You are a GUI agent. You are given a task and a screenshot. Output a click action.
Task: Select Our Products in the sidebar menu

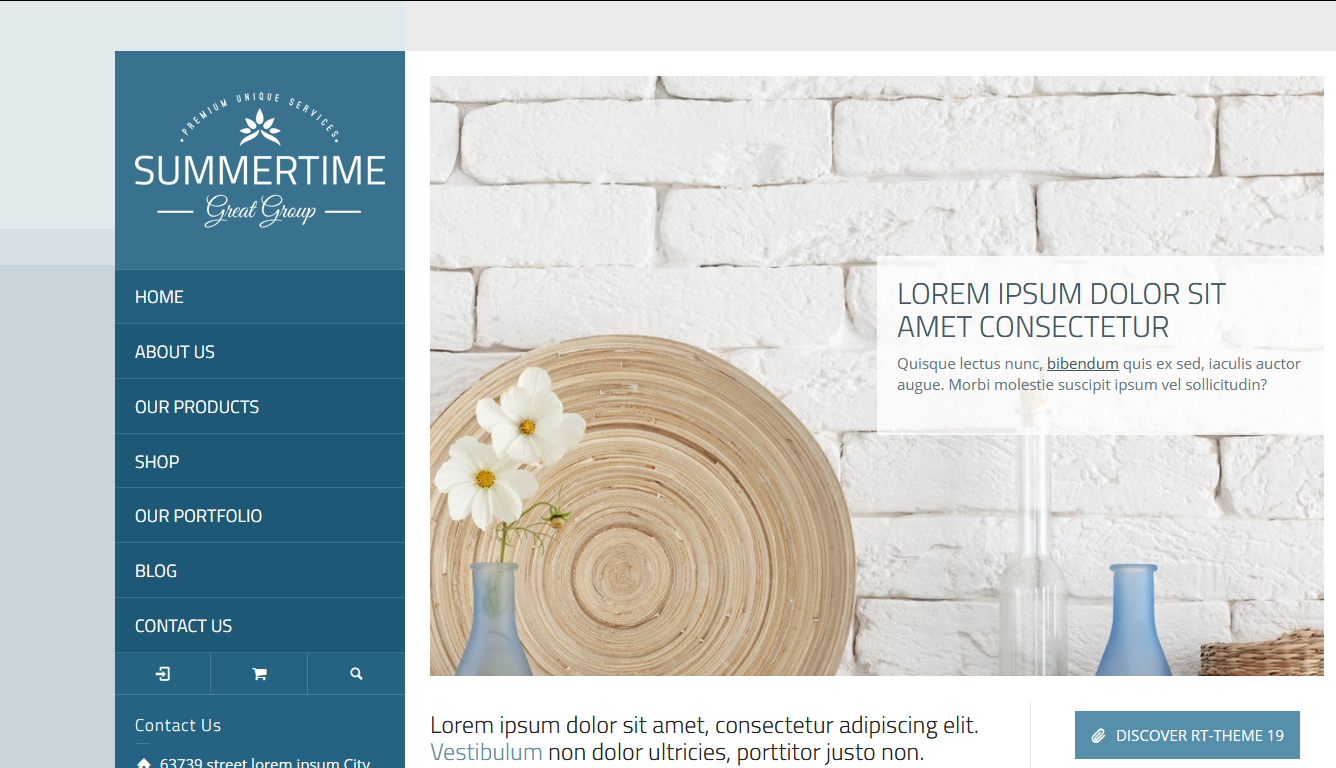tap(197, 407)
